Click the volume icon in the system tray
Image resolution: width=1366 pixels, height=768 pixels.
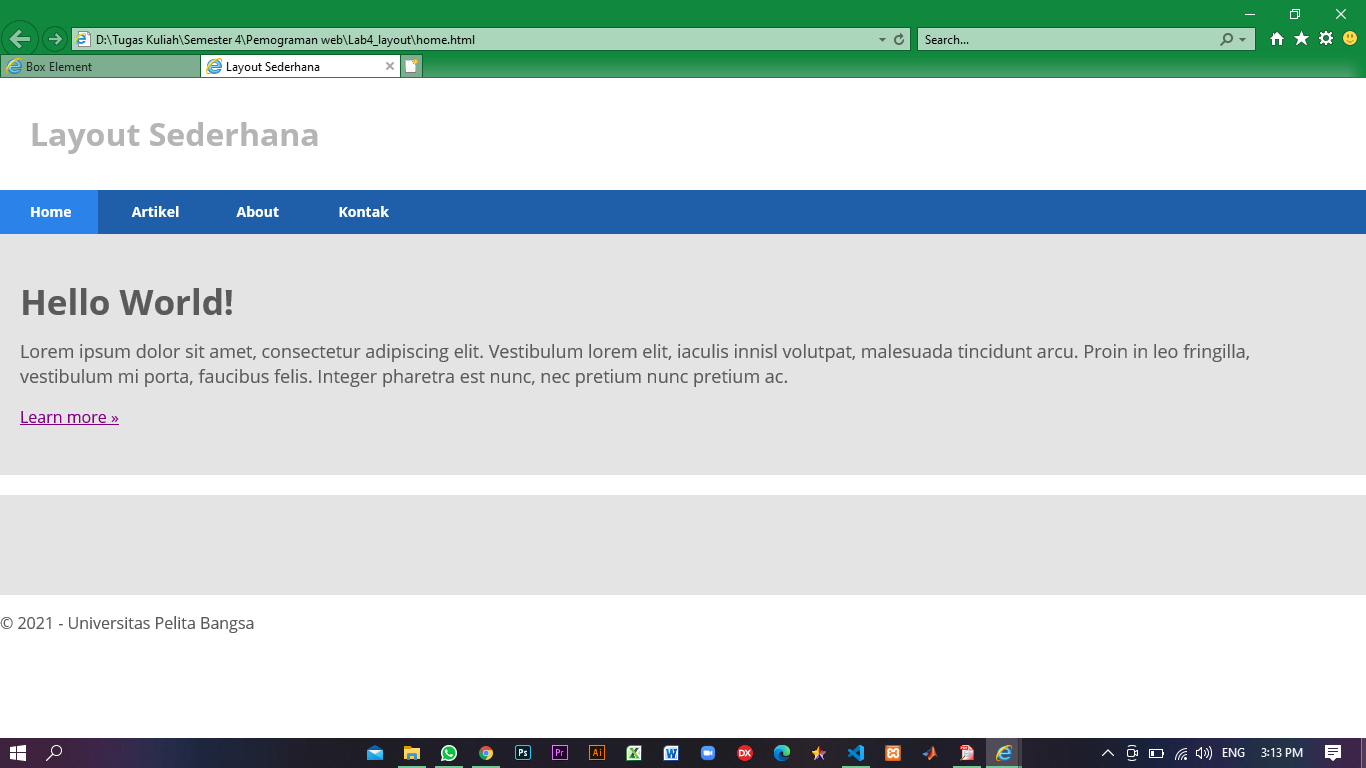1203,753
